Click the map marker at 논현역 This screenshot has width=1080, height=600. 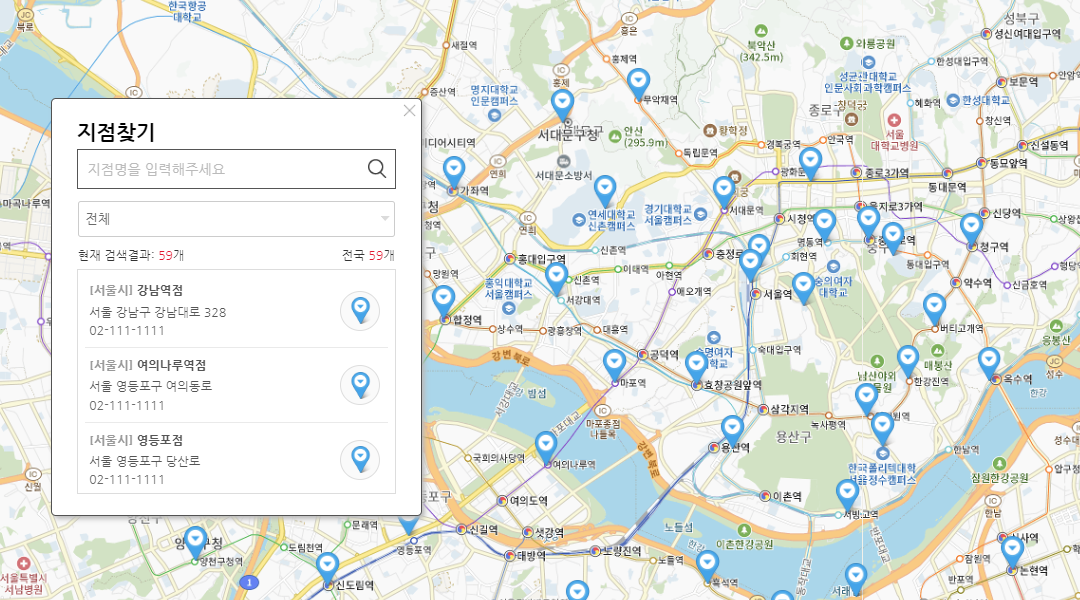coord(1012,552)
